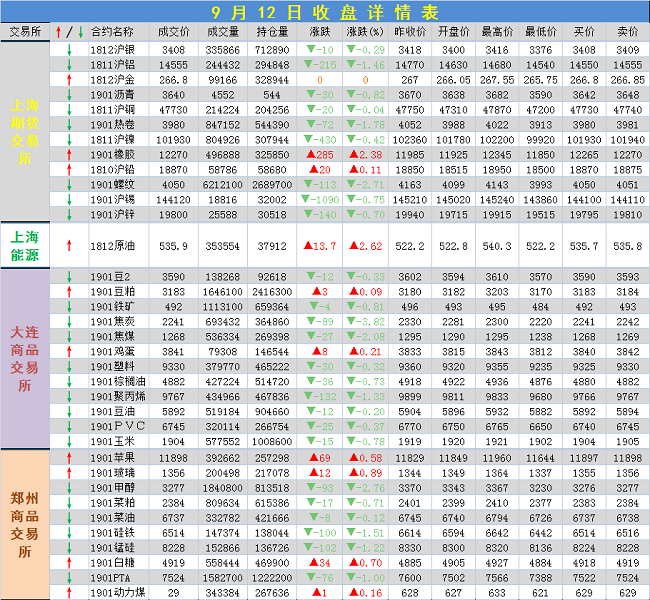The height and width of the screenshot is (600, 650).
Task: Click the 9月12日收盘详情表 title bar
Action: (x=325, y=12)
